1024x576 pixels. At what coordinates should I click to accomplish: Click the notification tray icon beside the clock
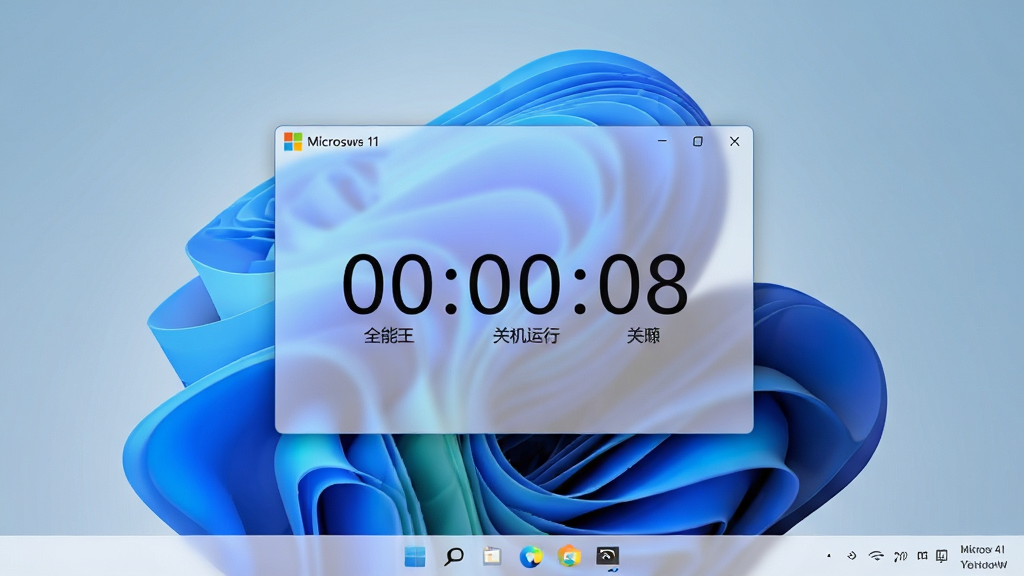(x=941, y=556)
